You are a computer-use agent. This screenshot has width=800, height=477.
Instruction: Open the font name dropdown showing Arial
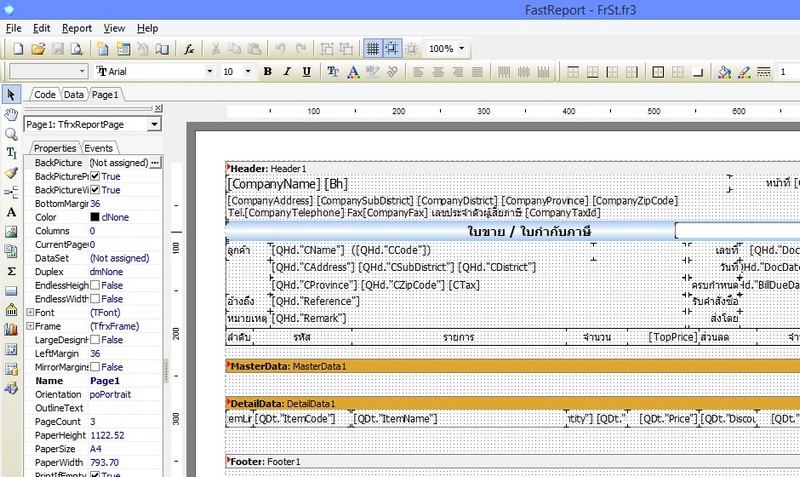[x=209, y=72]
